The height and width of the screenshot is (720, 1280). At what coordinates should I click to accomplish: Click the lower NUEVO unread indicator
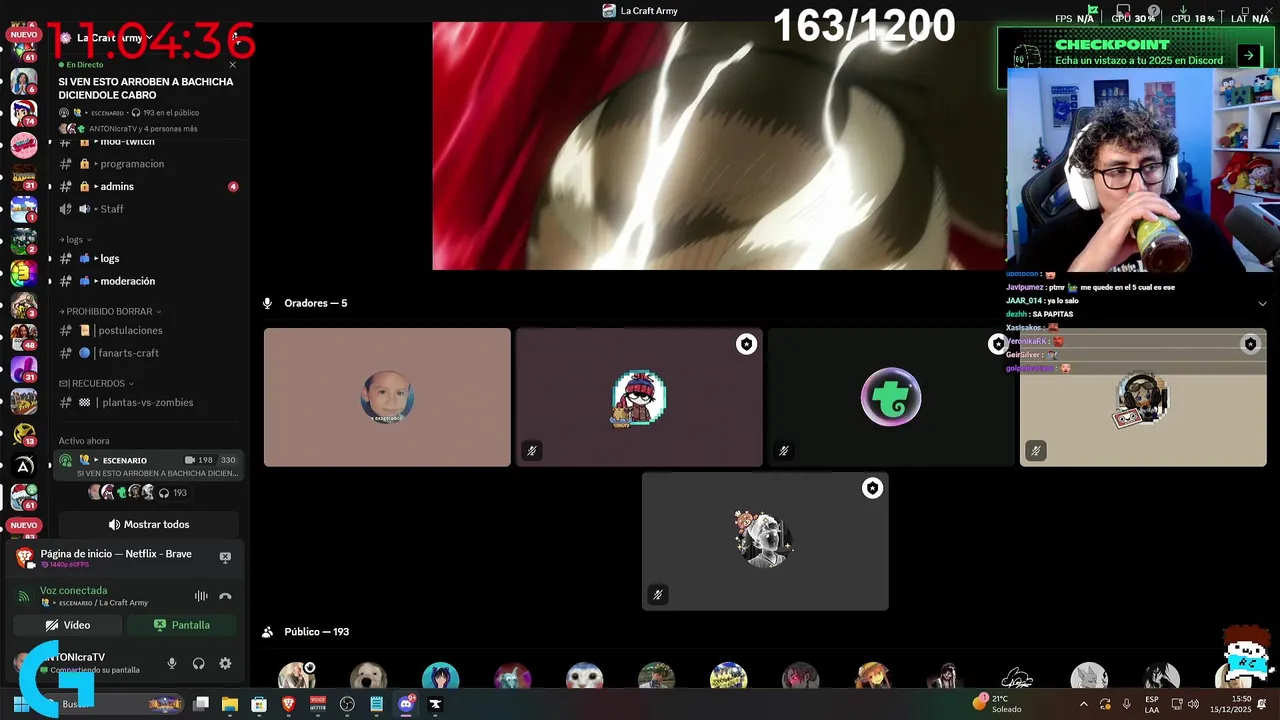(x=23, y=525)
